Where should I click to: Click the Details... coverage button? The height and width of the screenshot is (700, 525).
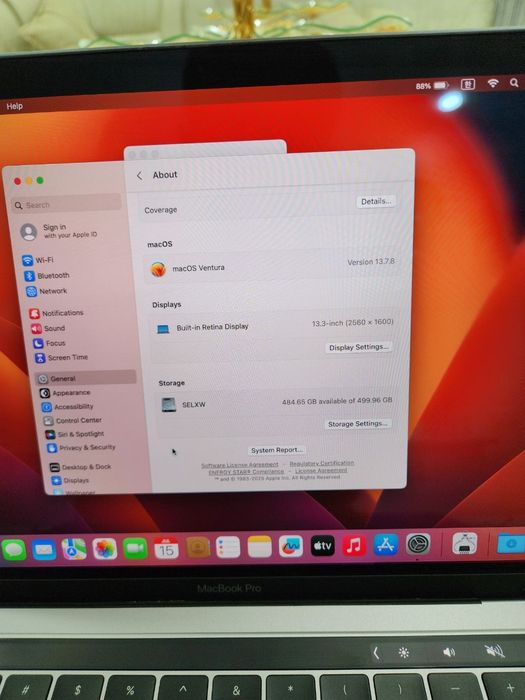[x=376, y=201]
